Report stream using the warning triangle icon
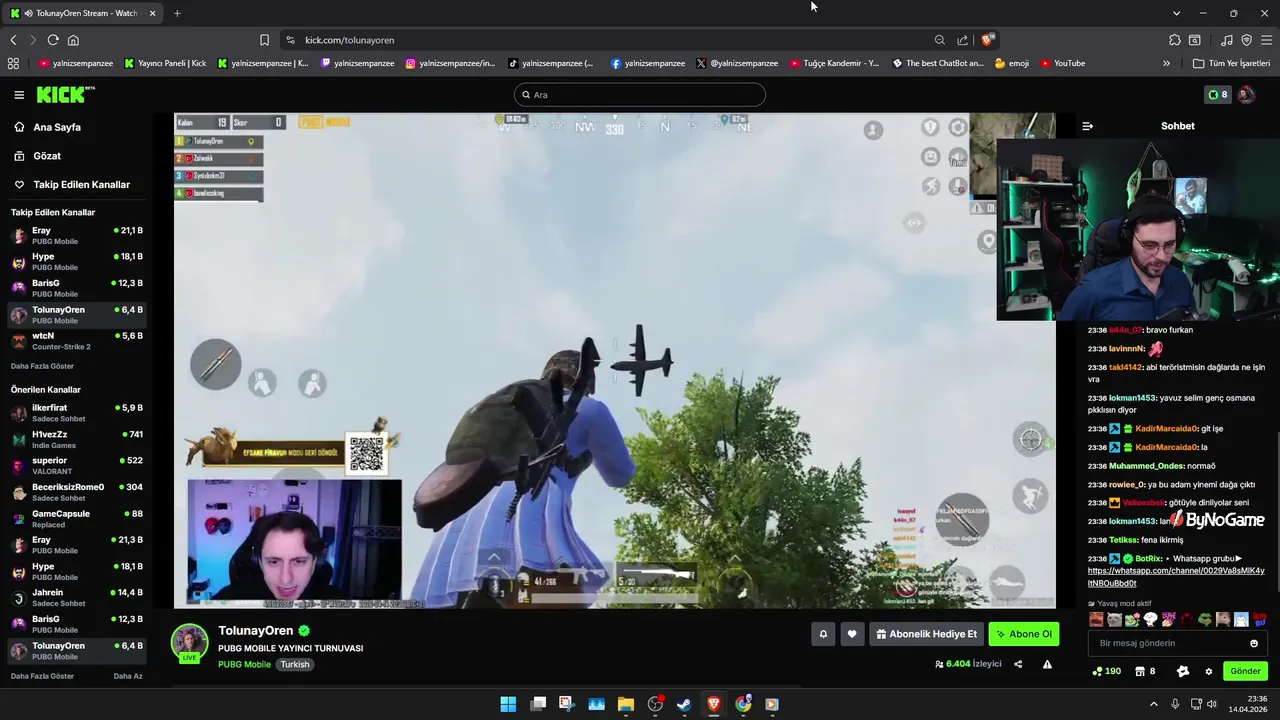 (1047, 664)
